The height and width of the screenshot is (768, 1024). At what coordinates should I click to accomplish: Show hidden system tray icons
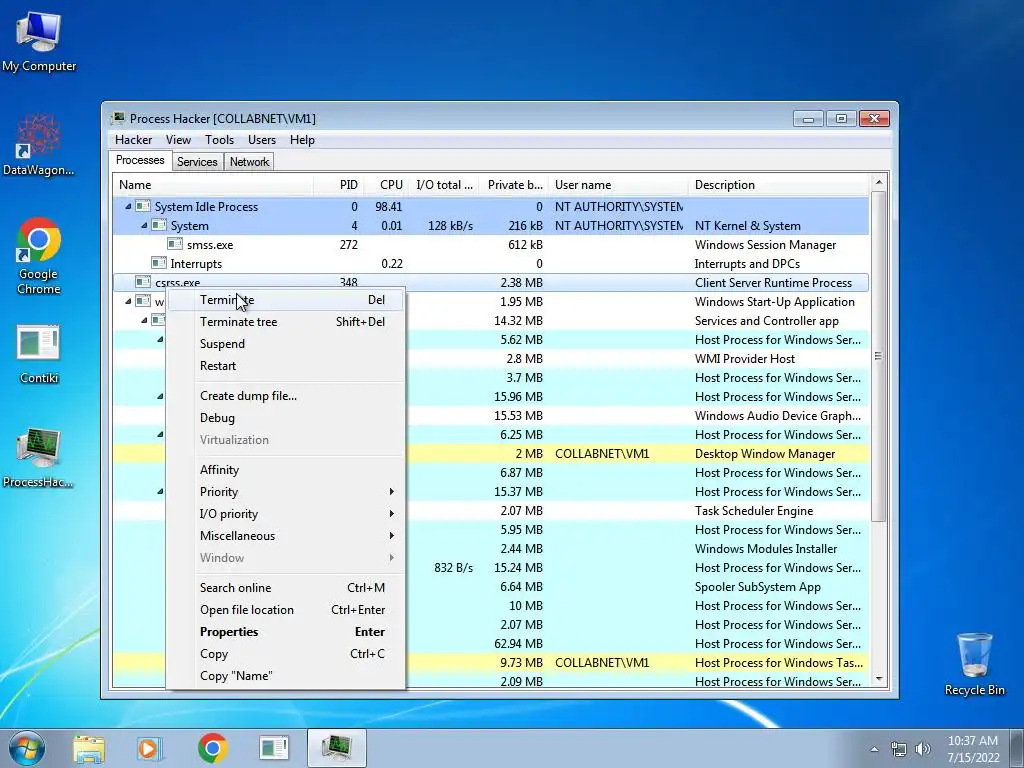[874, 750]
